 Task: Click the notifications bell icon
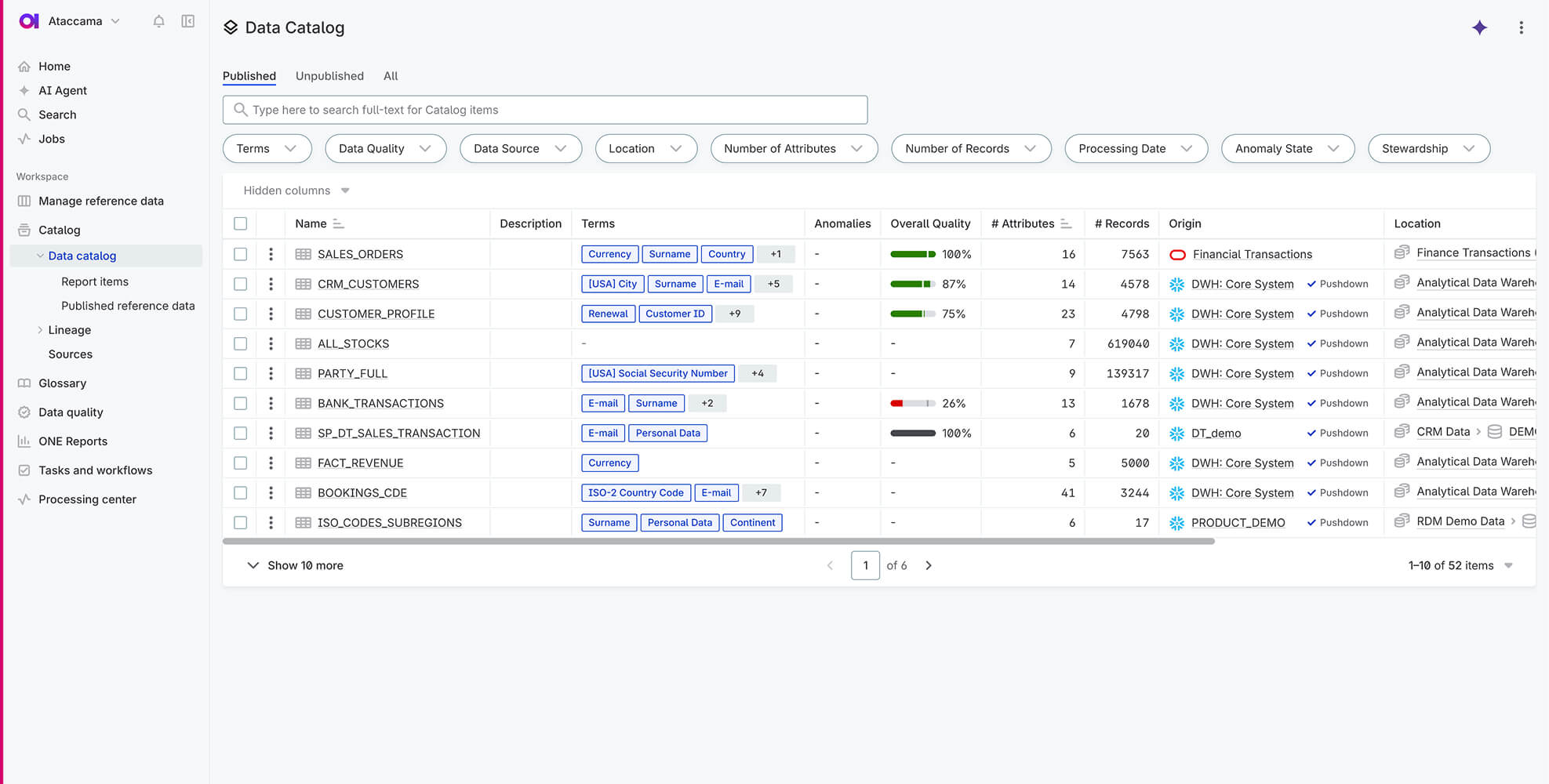158,21
